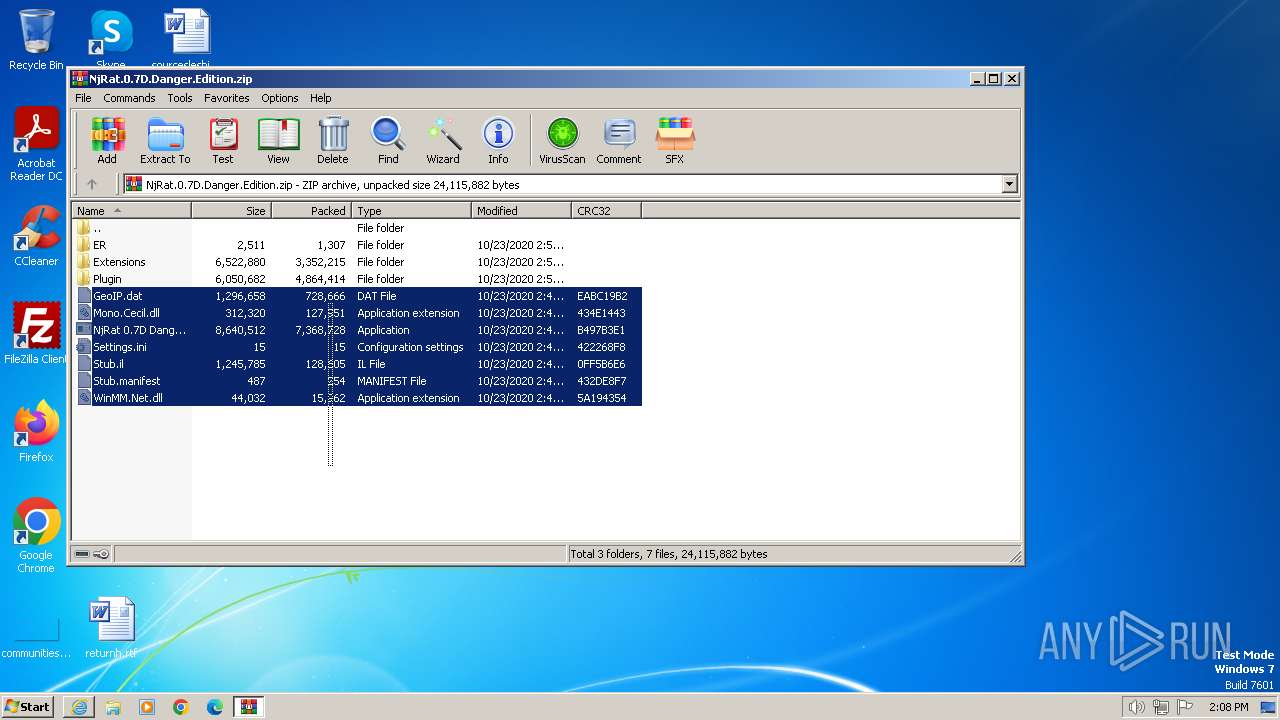1280x720 pixels.
Task: Click the Add toolbar icon
Action: pos(107,141)
